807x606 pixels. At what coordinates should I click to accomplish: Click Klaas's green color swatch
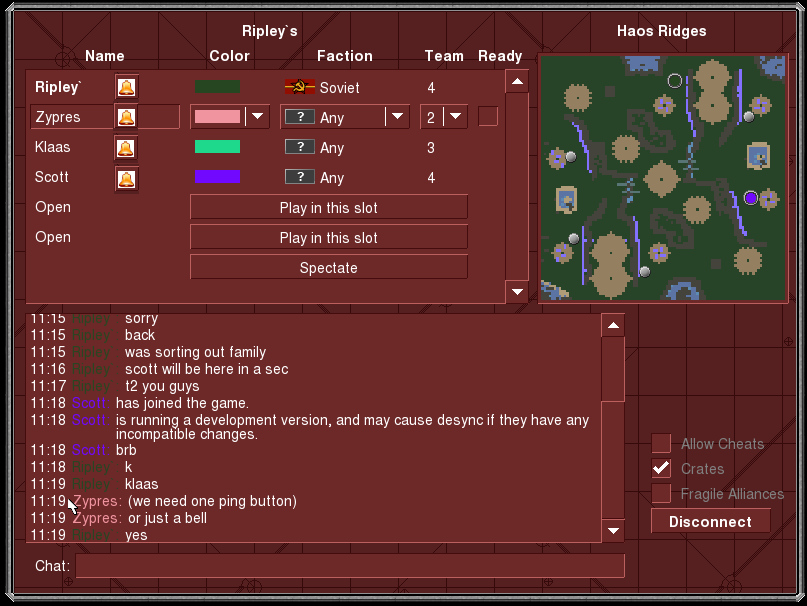click(217, 147)
